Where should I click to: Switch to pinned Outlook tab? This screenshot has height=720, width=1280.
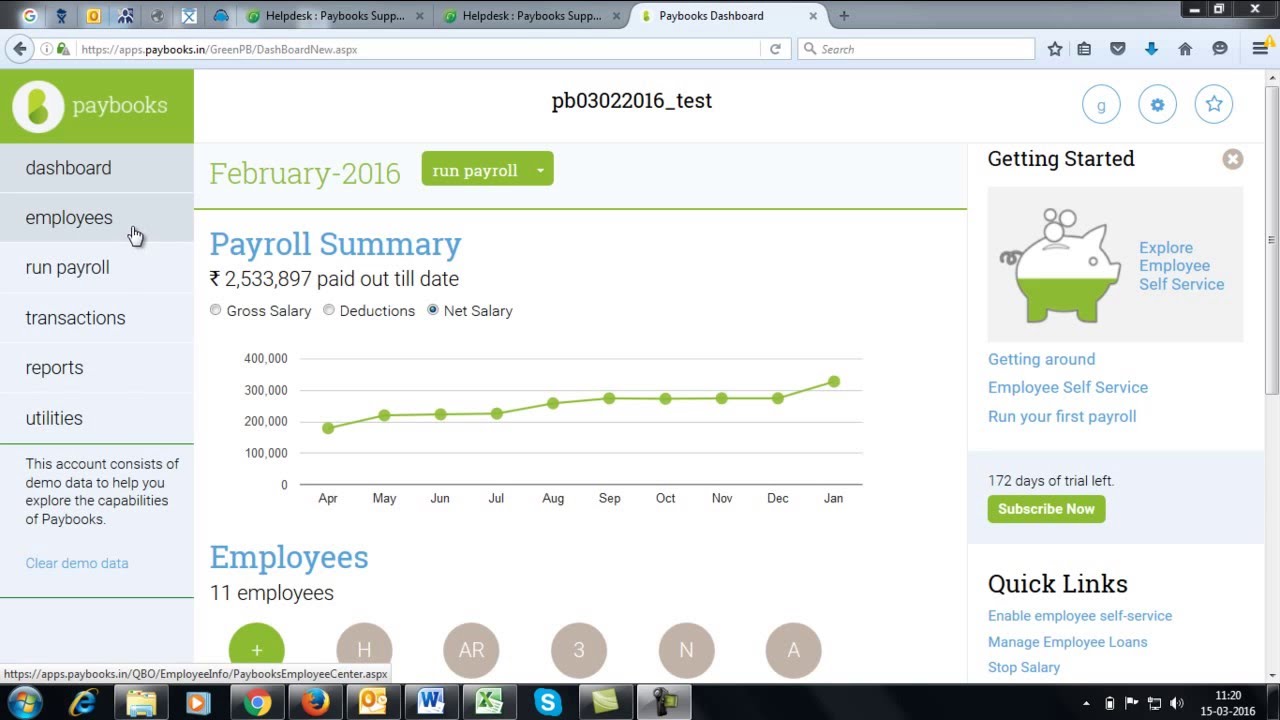coord(94,16)
